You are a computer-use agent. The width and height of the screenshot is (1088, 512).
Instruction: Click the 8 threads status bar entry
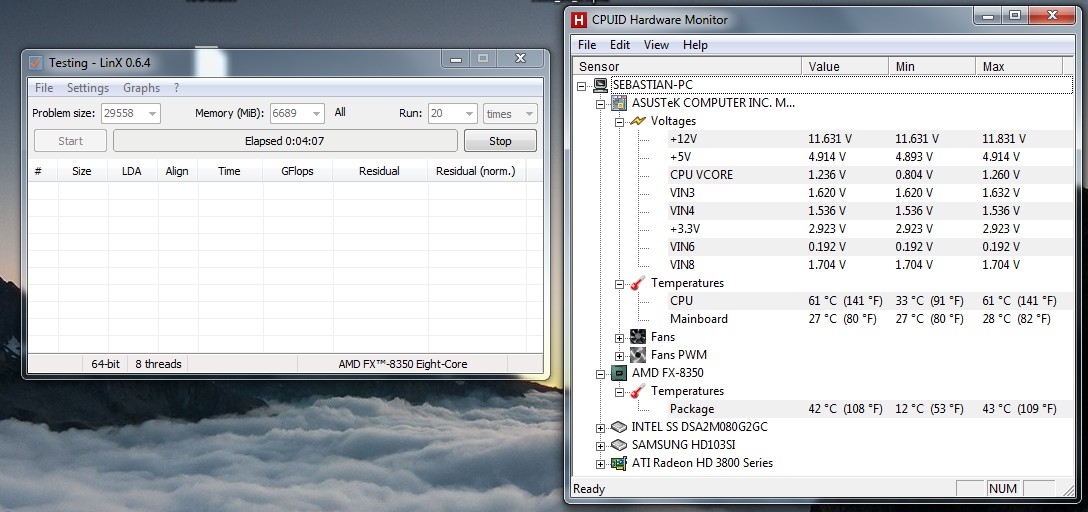(x=158, y=364)
